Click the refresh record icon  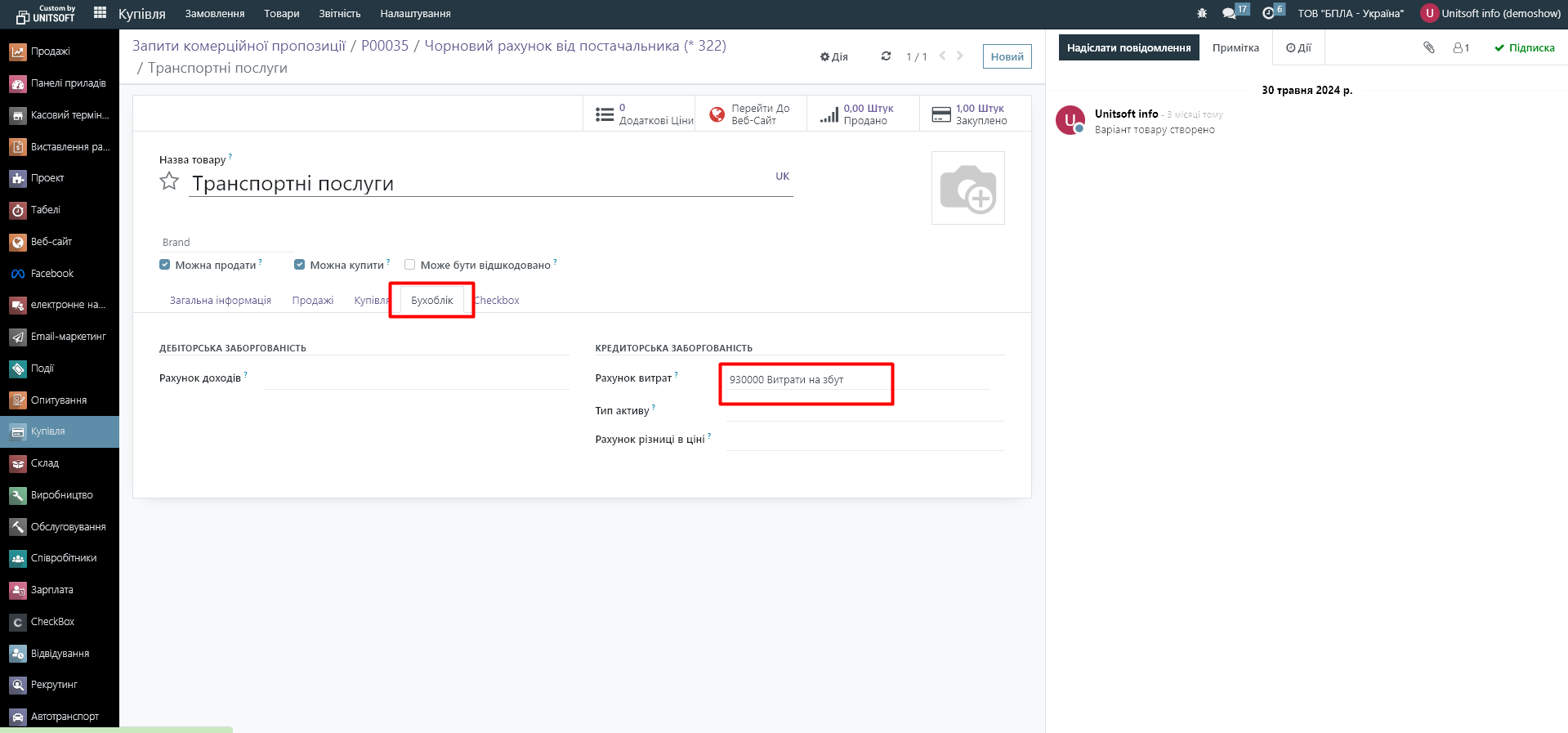click(886, 56)
